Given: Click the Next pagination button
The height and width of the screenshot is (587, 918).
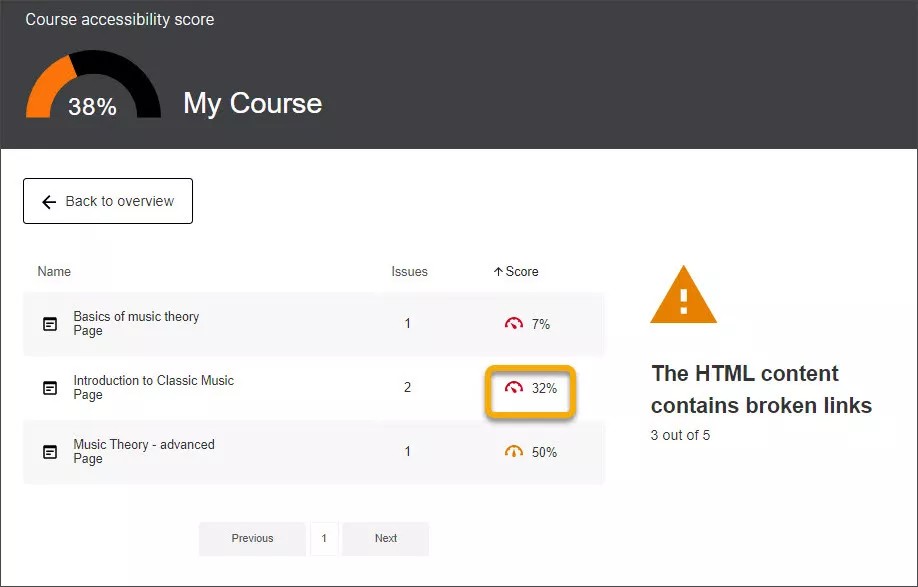Looking at the screenshot, I should [x=386, y=538].
